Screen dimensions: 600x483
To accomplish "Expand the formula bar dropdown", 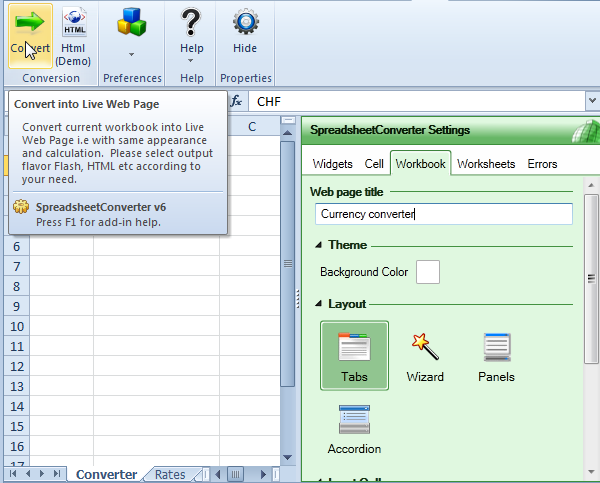I will click(592, 101).
